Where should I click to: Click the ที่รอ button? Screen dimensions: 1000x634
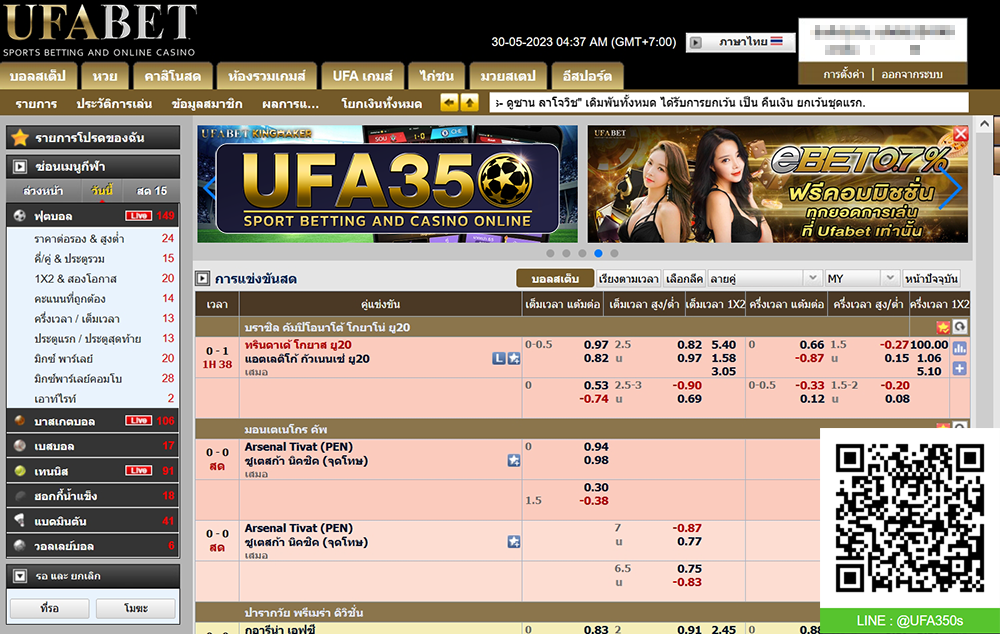click(49, 608)
